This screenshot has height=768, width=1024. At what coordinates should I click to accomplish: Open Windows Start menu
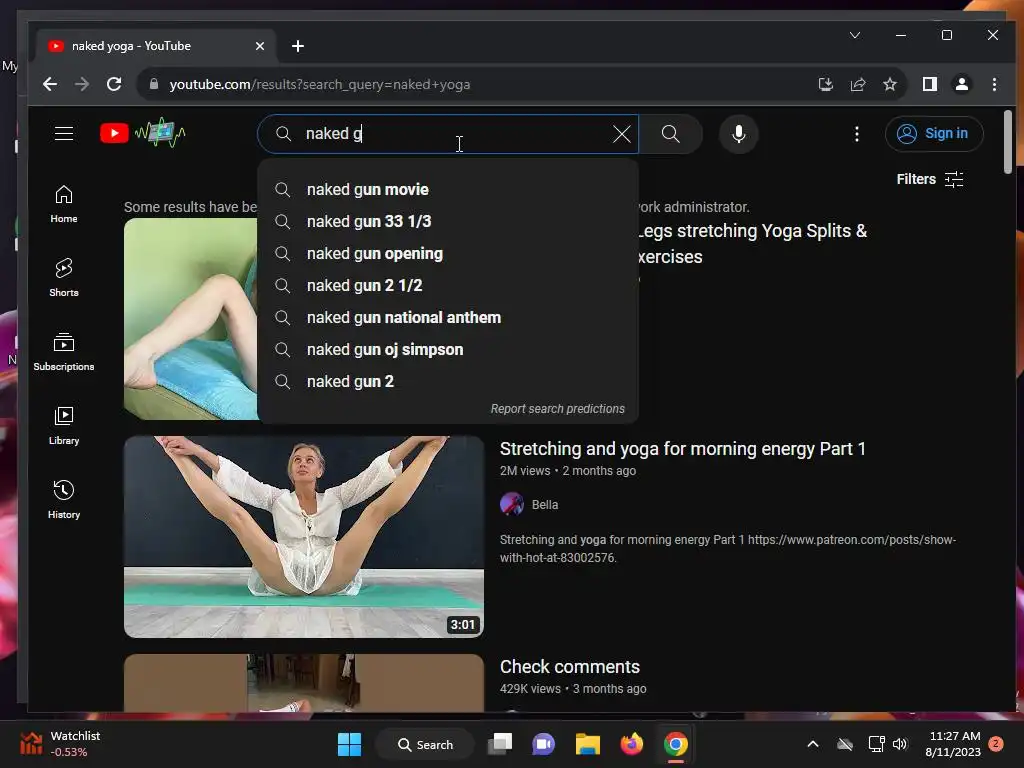[x=349, y=744]
